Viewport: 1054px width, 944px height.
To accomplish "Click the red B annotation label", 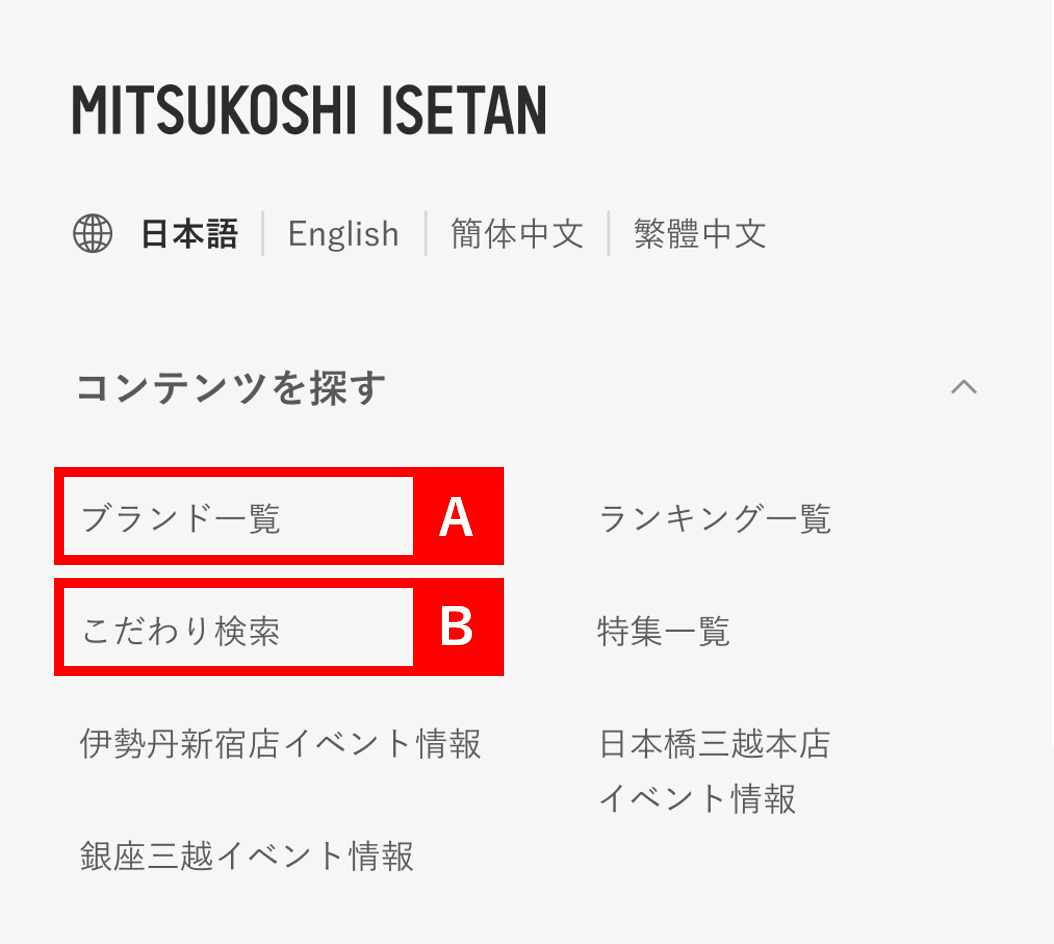I will point(456,627).
